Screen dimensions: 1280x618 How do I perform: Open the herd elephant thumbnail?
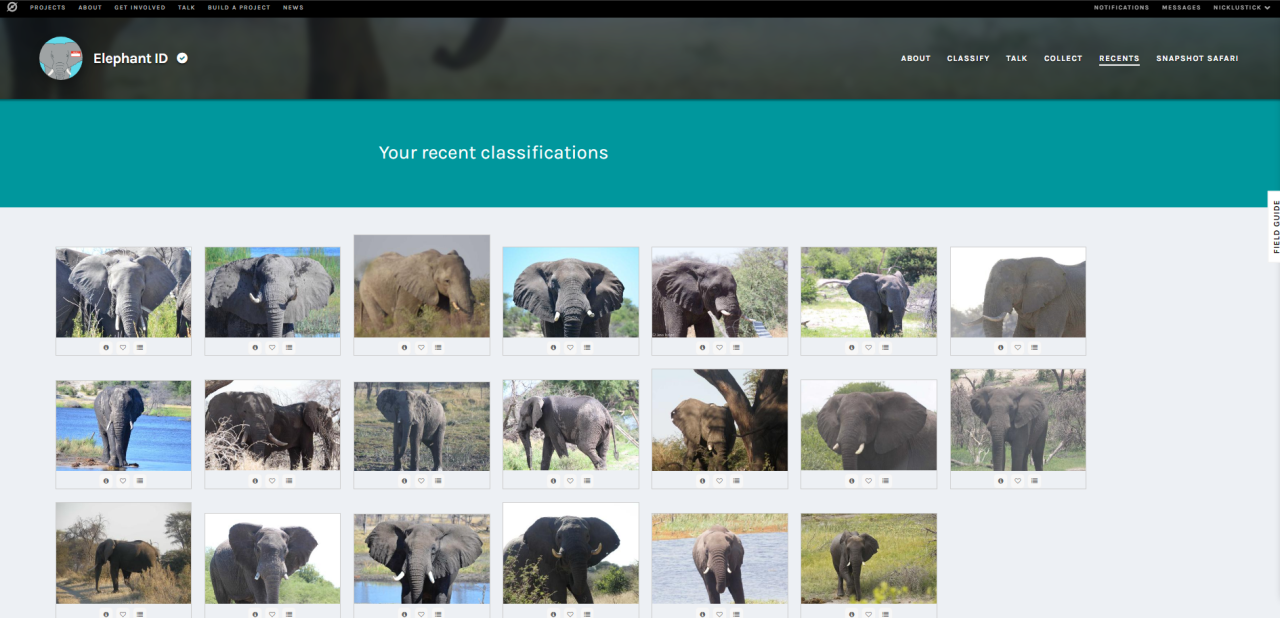coord(123,292)
